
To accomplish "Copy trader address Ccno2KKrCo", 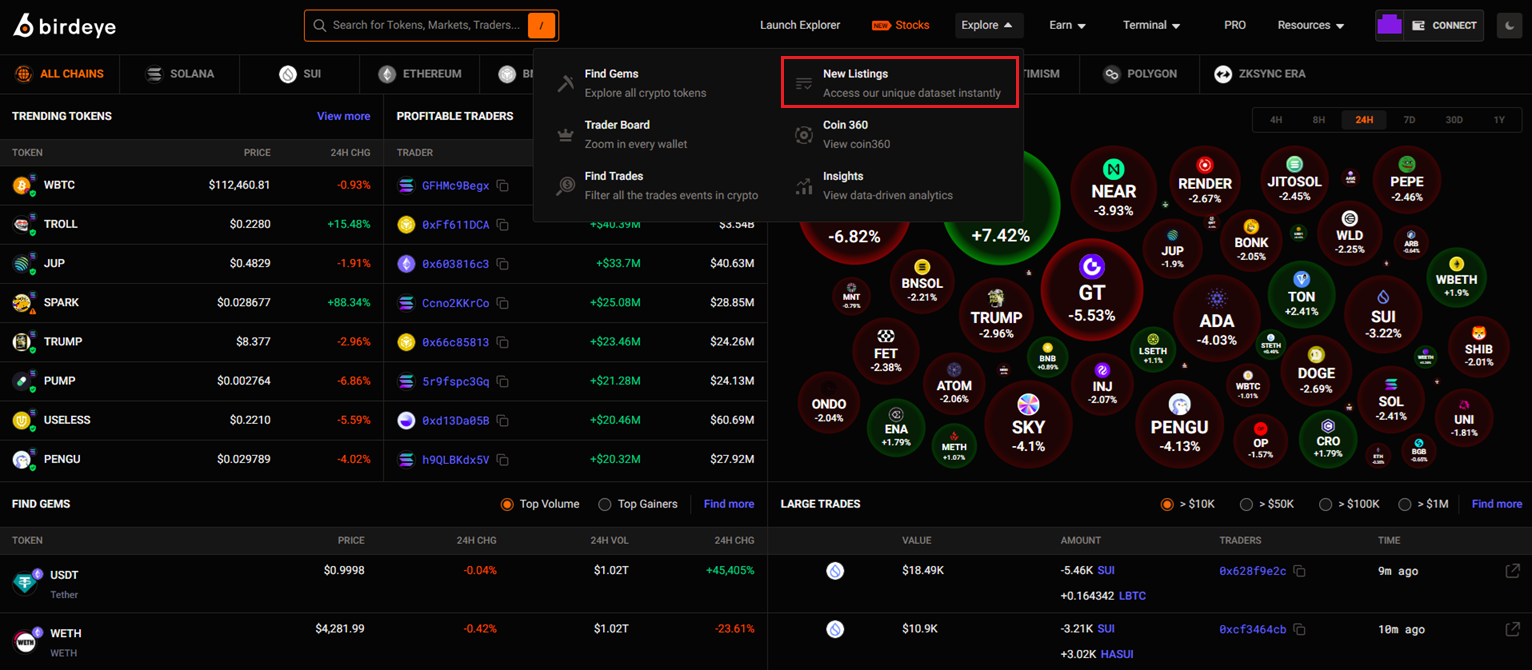I will click(x=503, y=303).
